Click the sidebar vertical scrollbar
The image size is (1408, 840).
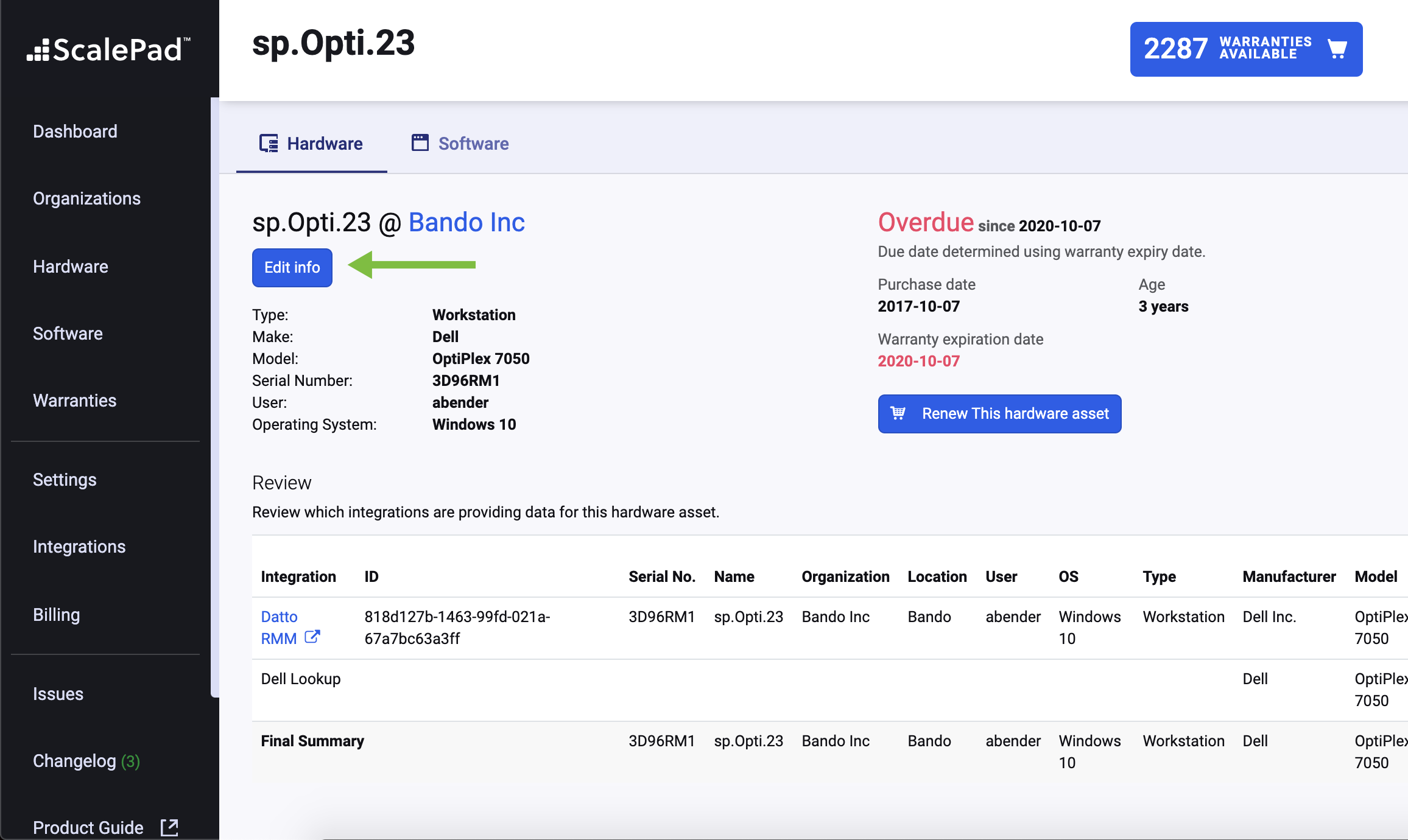pyautogui.click(x=214, y=396)
